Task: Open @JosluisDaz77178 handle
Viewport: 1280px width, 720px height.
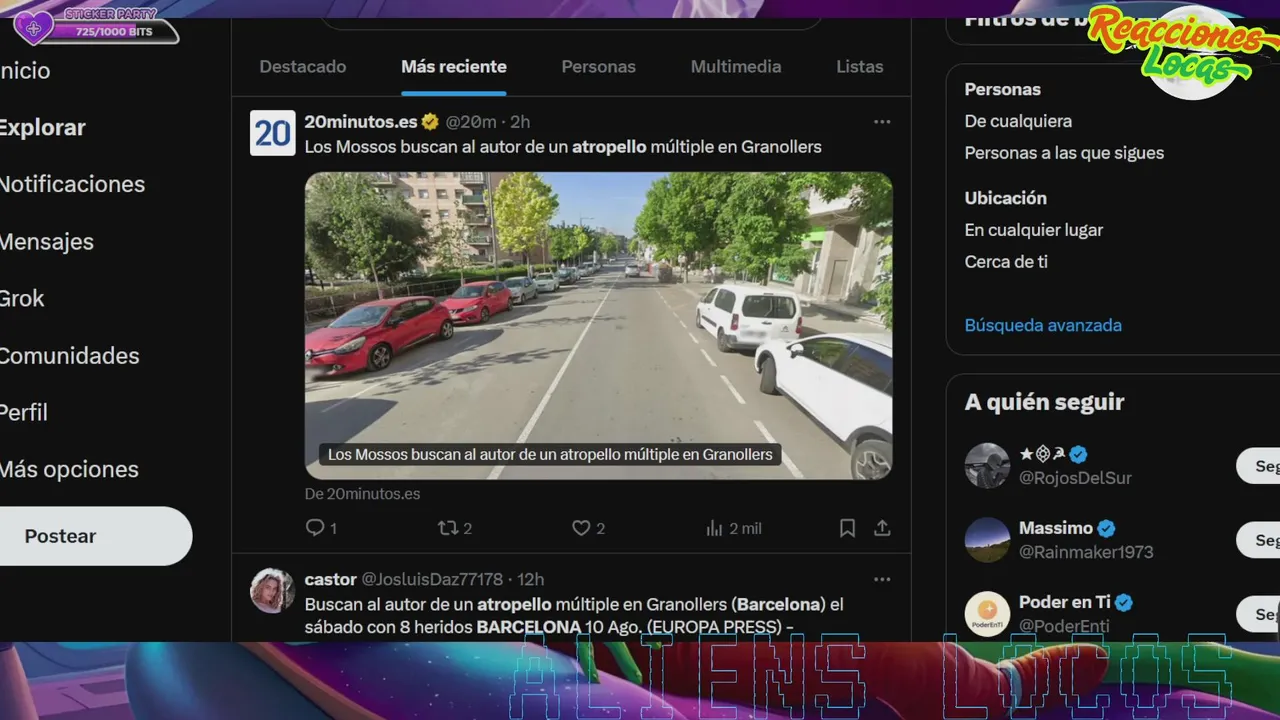Action: [x=432, y=579]
